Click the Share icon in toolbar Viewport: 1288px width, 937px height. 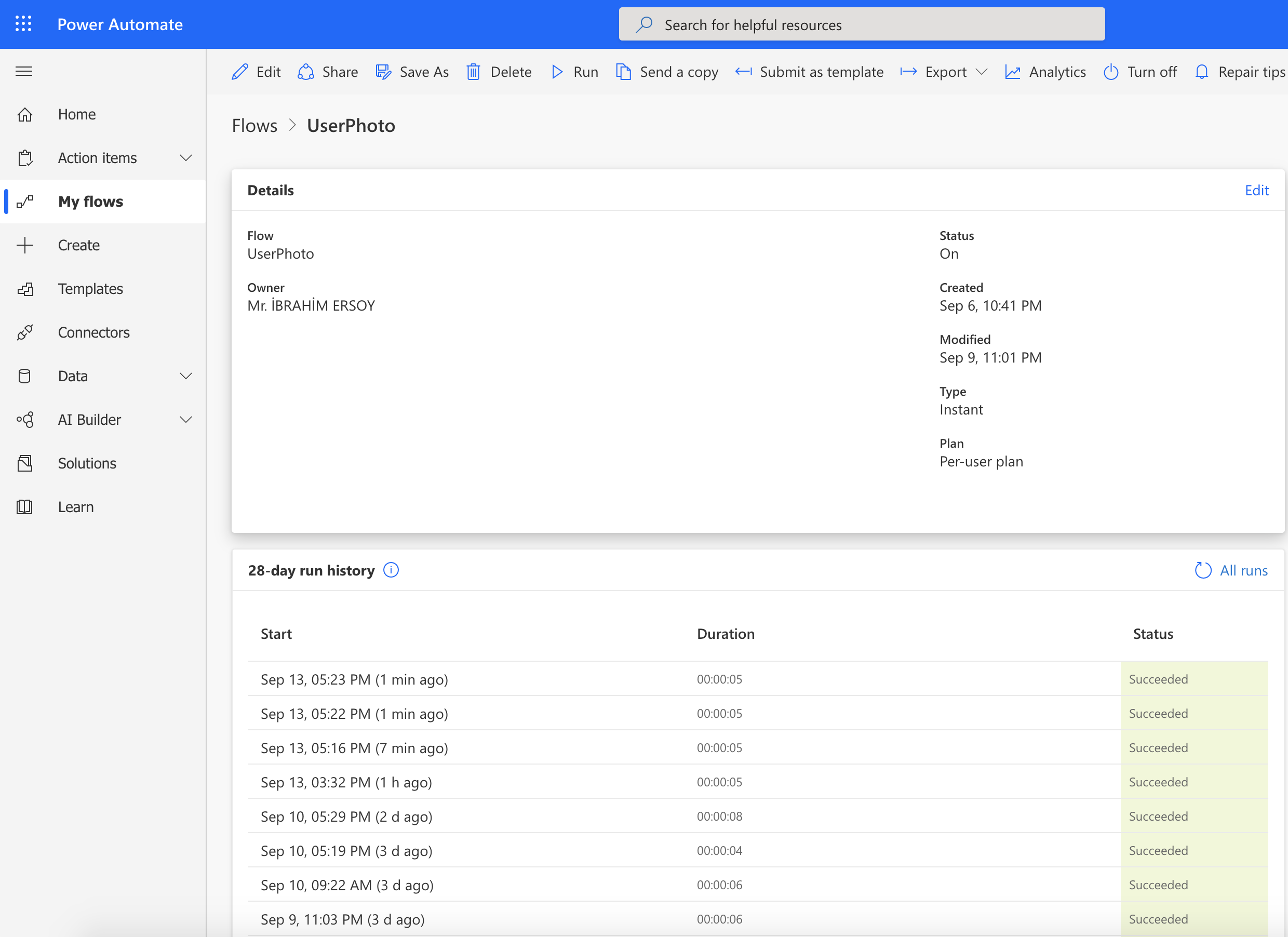coord(305,72)
